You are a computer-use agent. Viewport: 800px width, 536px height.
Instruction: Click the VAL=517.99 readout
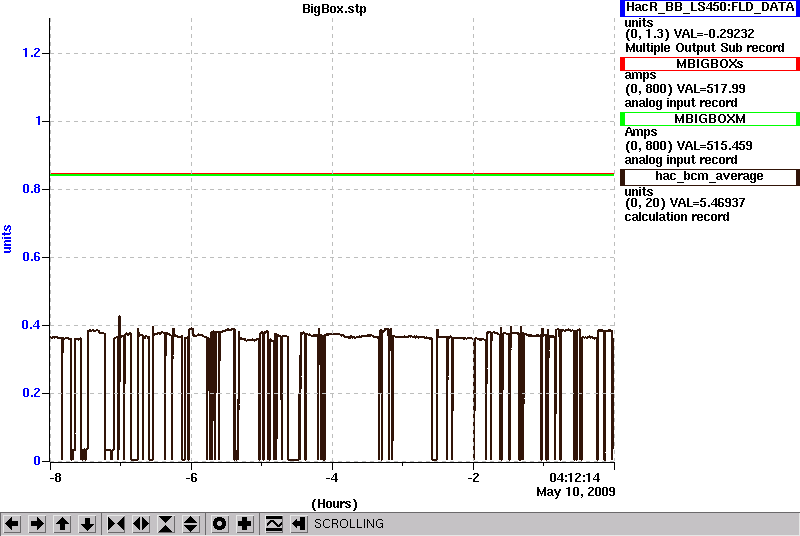[710, 89]
